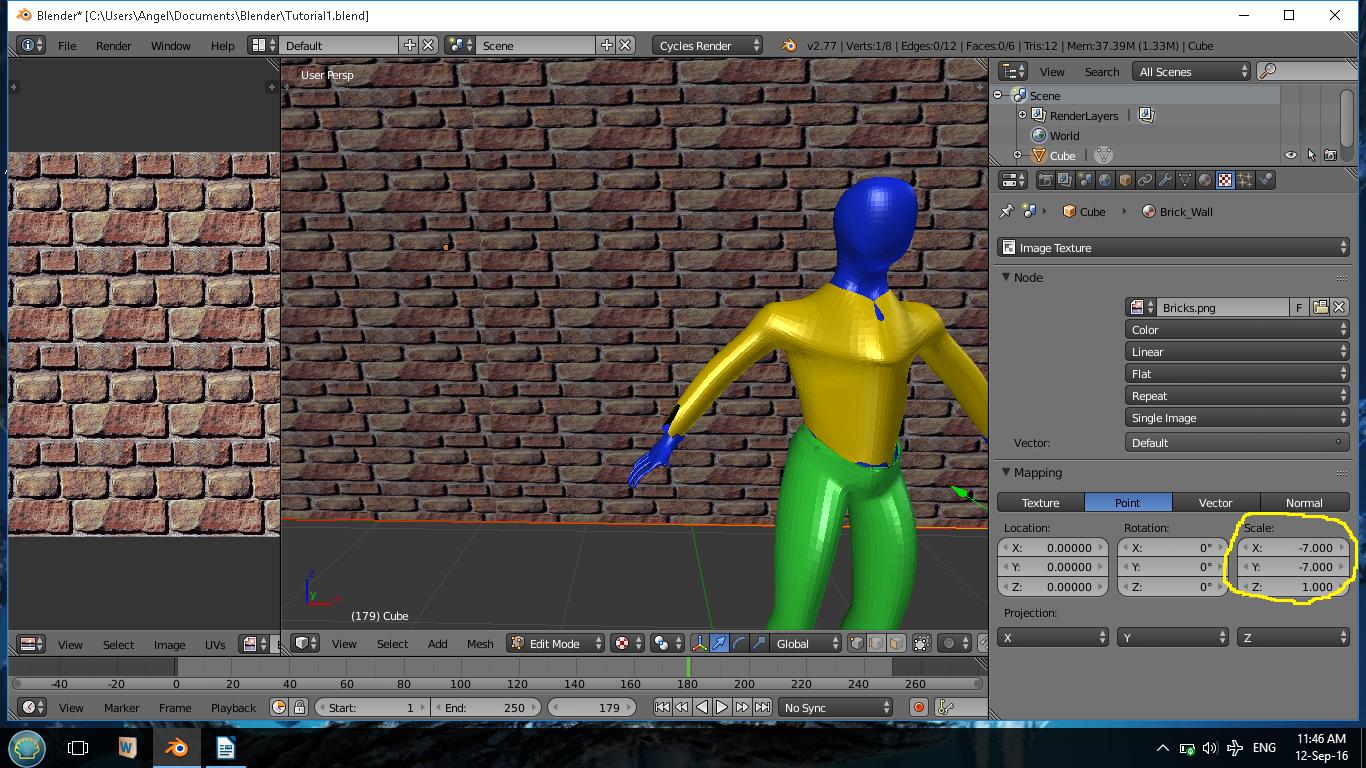This screenshot has width=1366, height=768.
Task: Select the Vector mapping type
Action: [x=1216, y=503]
